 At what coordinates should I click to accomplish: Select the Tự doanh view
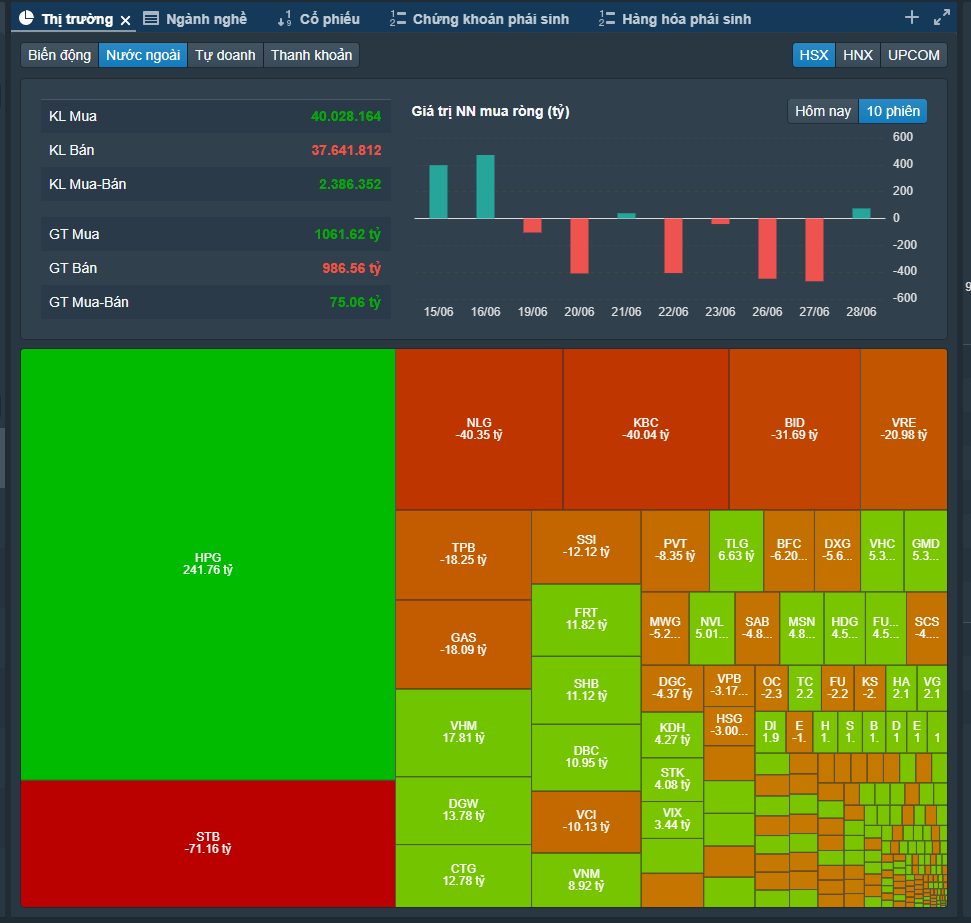click(225, 55)
